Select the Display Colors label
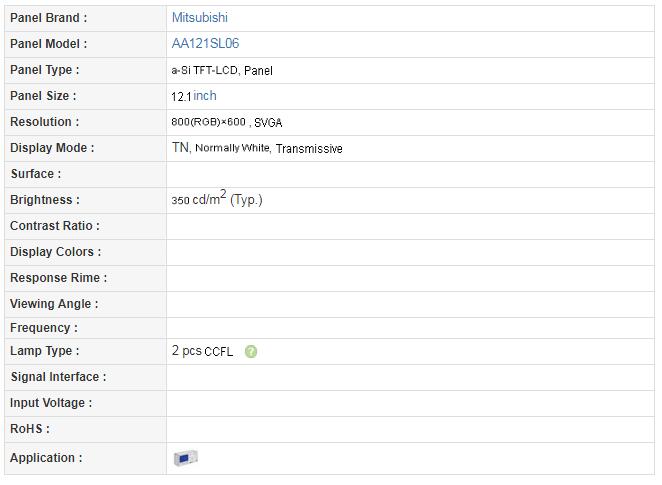This screenshot has width=662, height=485. (56, 252)
